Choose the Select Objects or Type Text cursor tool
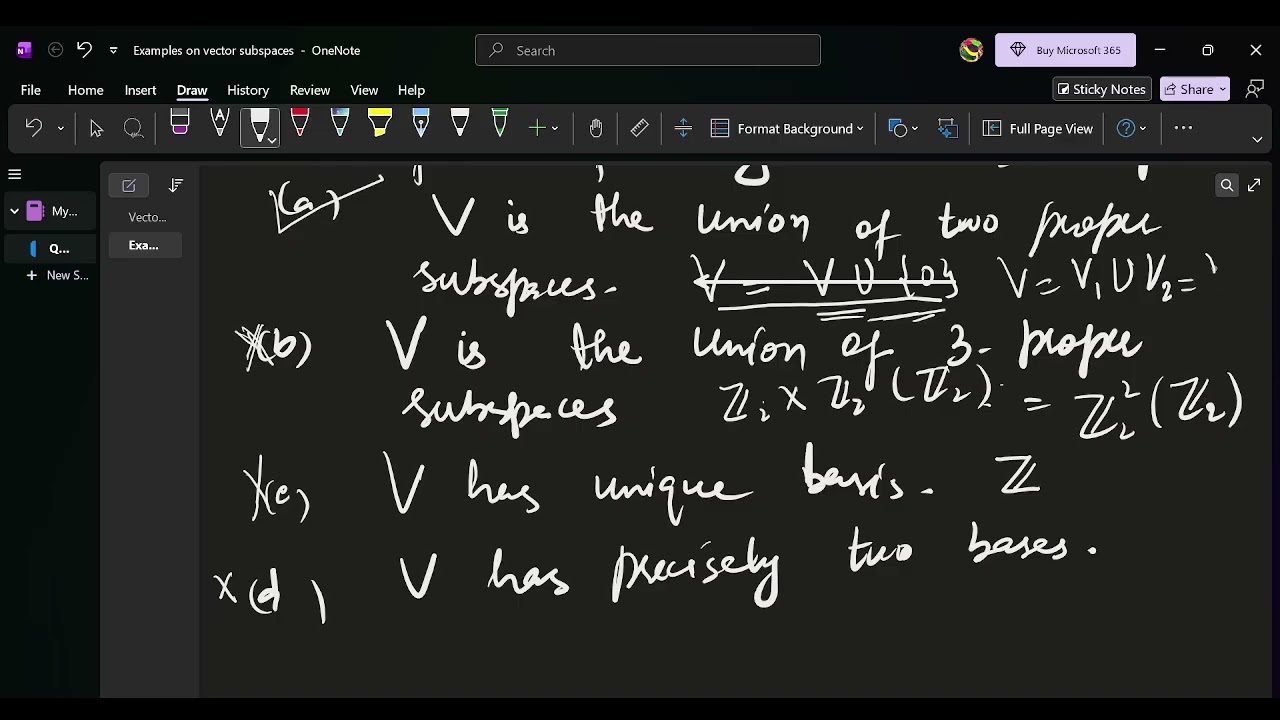Screen dimensions: 1280x720 coord(96,128)
